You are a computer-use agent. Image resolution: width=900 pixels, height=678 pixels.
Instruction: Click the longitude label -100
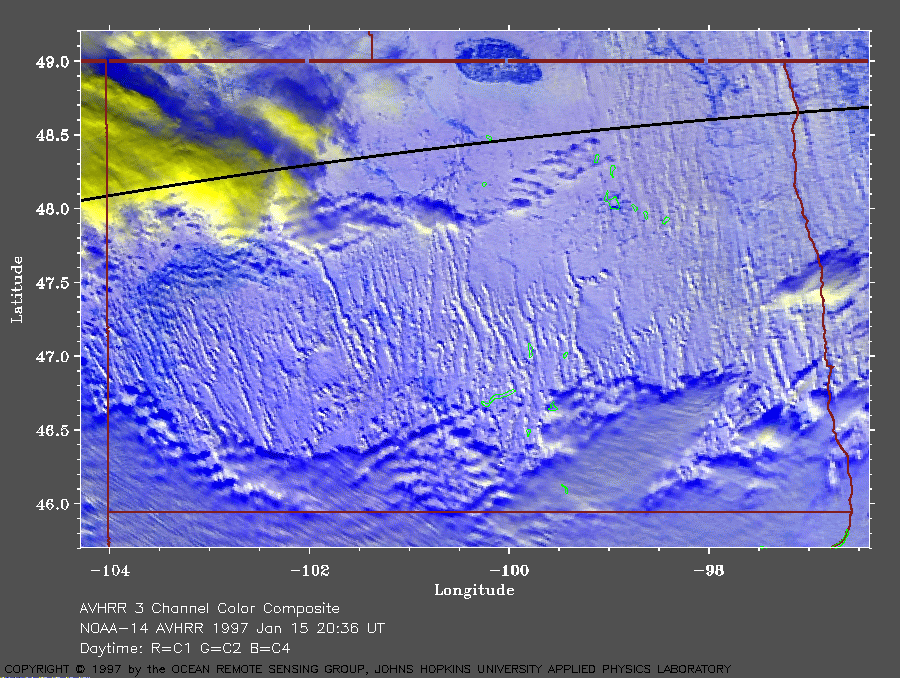509,570
